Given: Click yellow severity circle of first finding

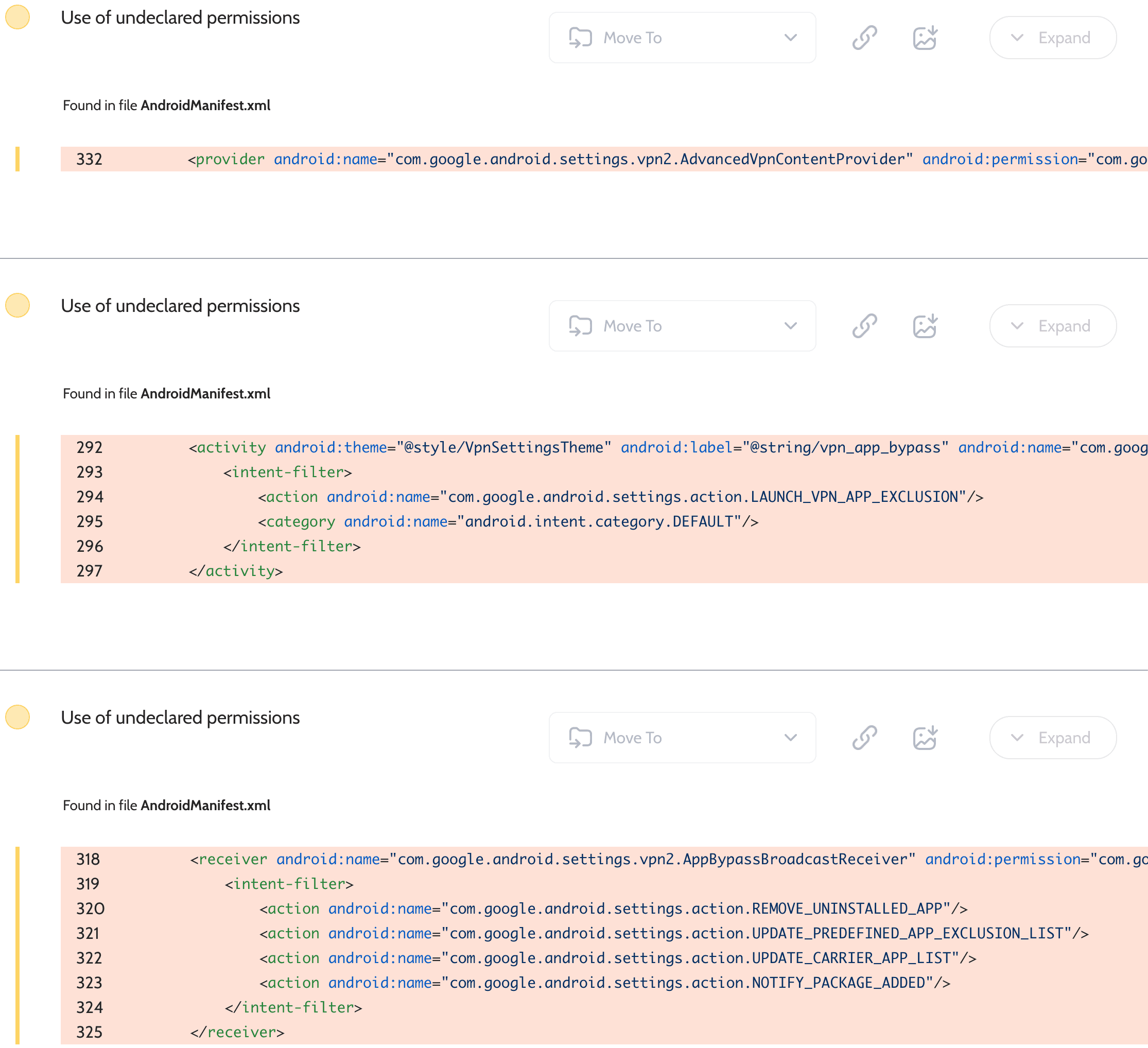Looking at the screenshot, I should coord(18,17).
